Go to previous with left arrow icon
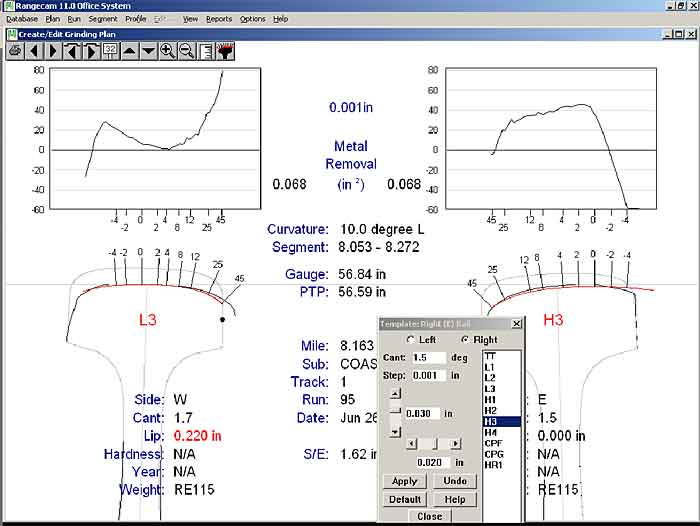The image size is (700, 526). (x=34, y=50)
